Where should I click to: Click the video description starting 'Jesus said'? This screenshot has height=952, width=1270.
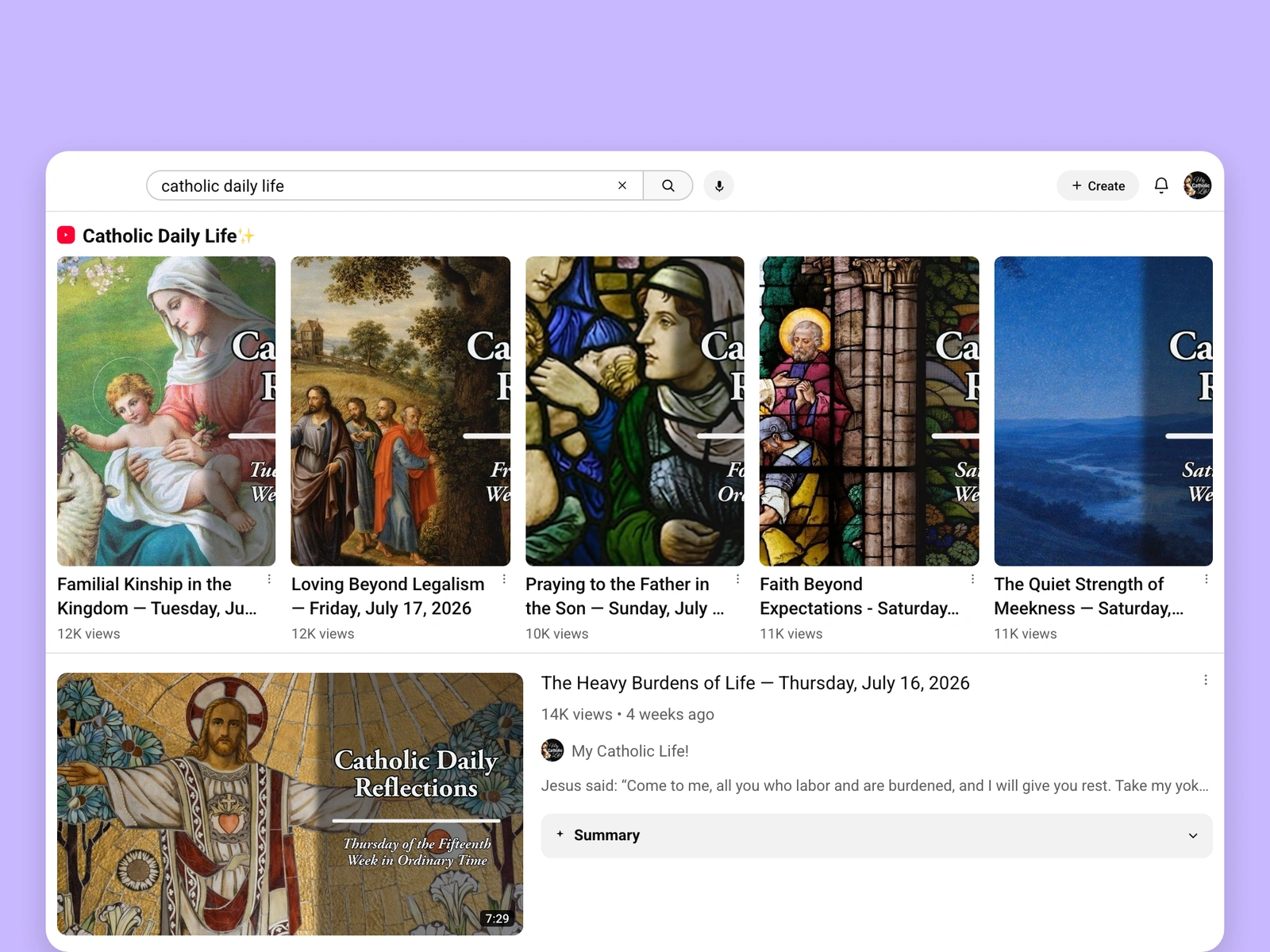(875, 785)
